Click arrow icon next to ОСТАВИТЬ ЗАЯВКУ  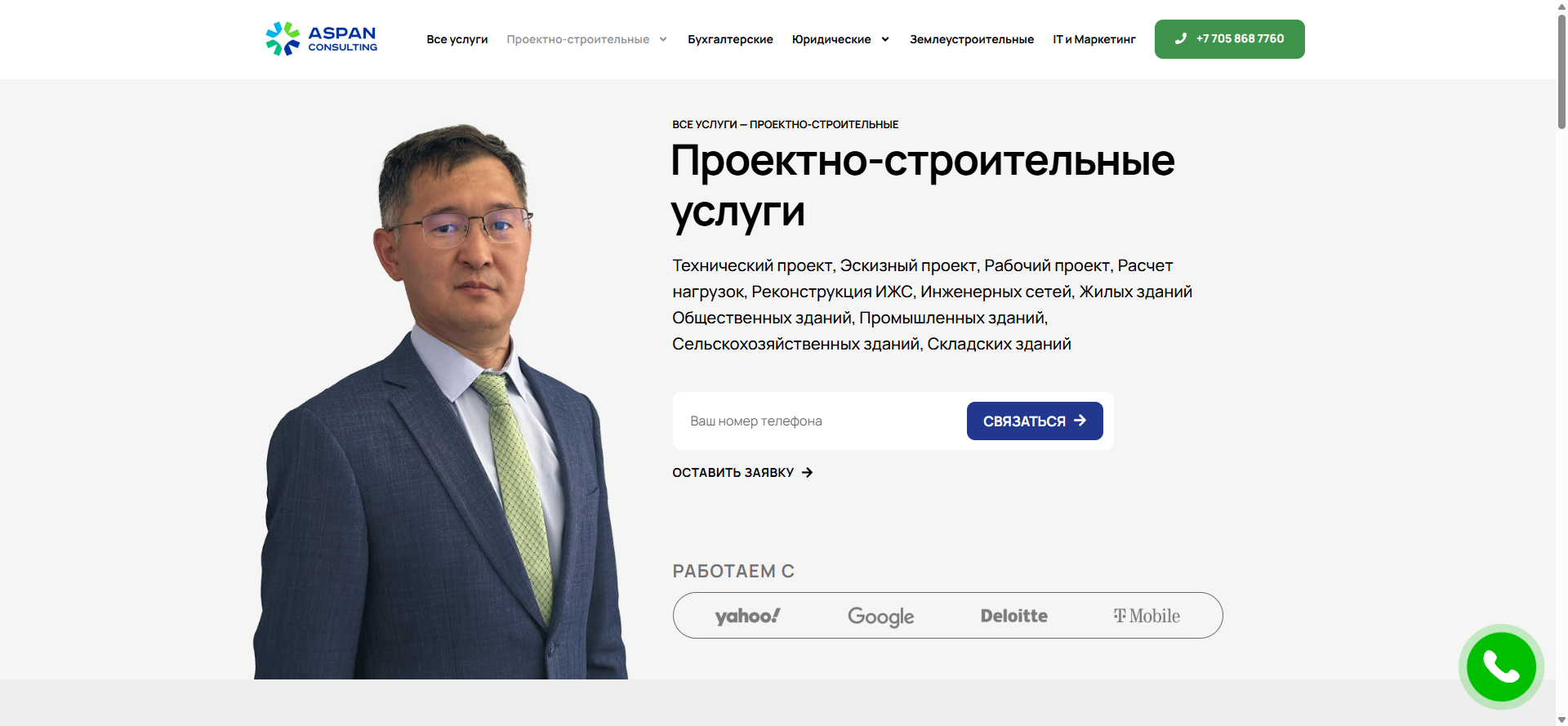[x=807, y=472]
